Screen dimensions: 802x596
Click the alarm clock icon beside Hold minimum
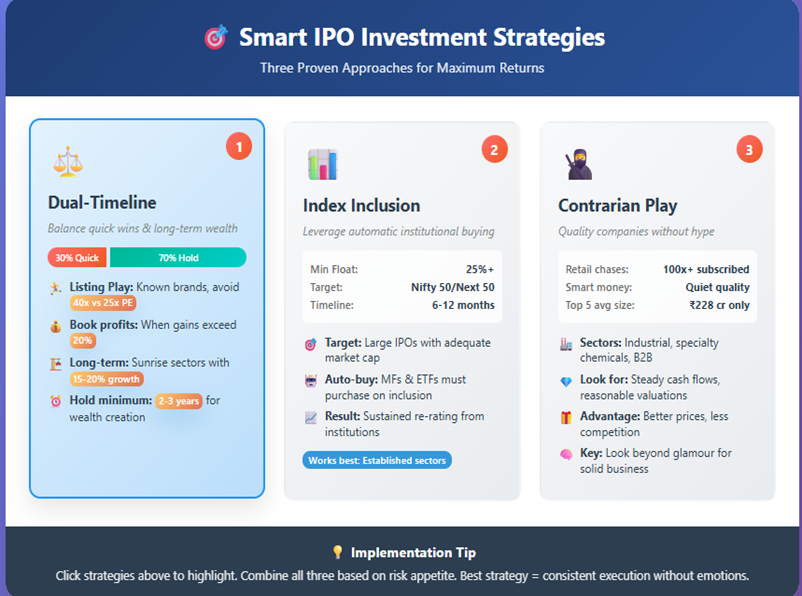coord(55,401)
